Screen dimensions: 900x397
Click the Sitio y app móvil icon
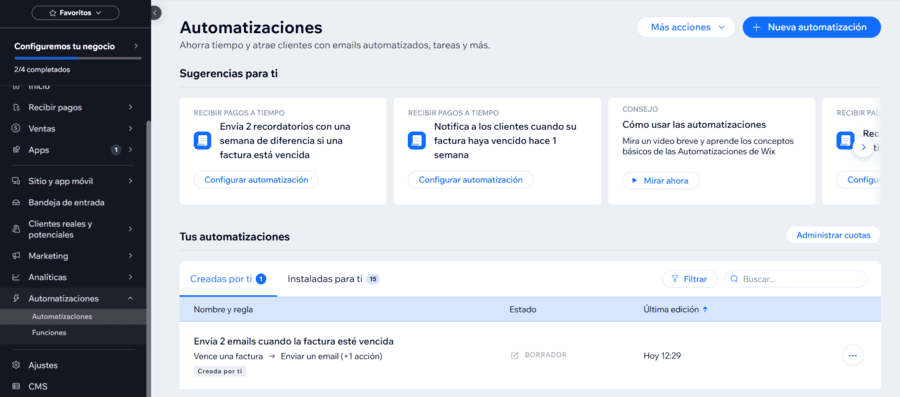pos(16,181)
